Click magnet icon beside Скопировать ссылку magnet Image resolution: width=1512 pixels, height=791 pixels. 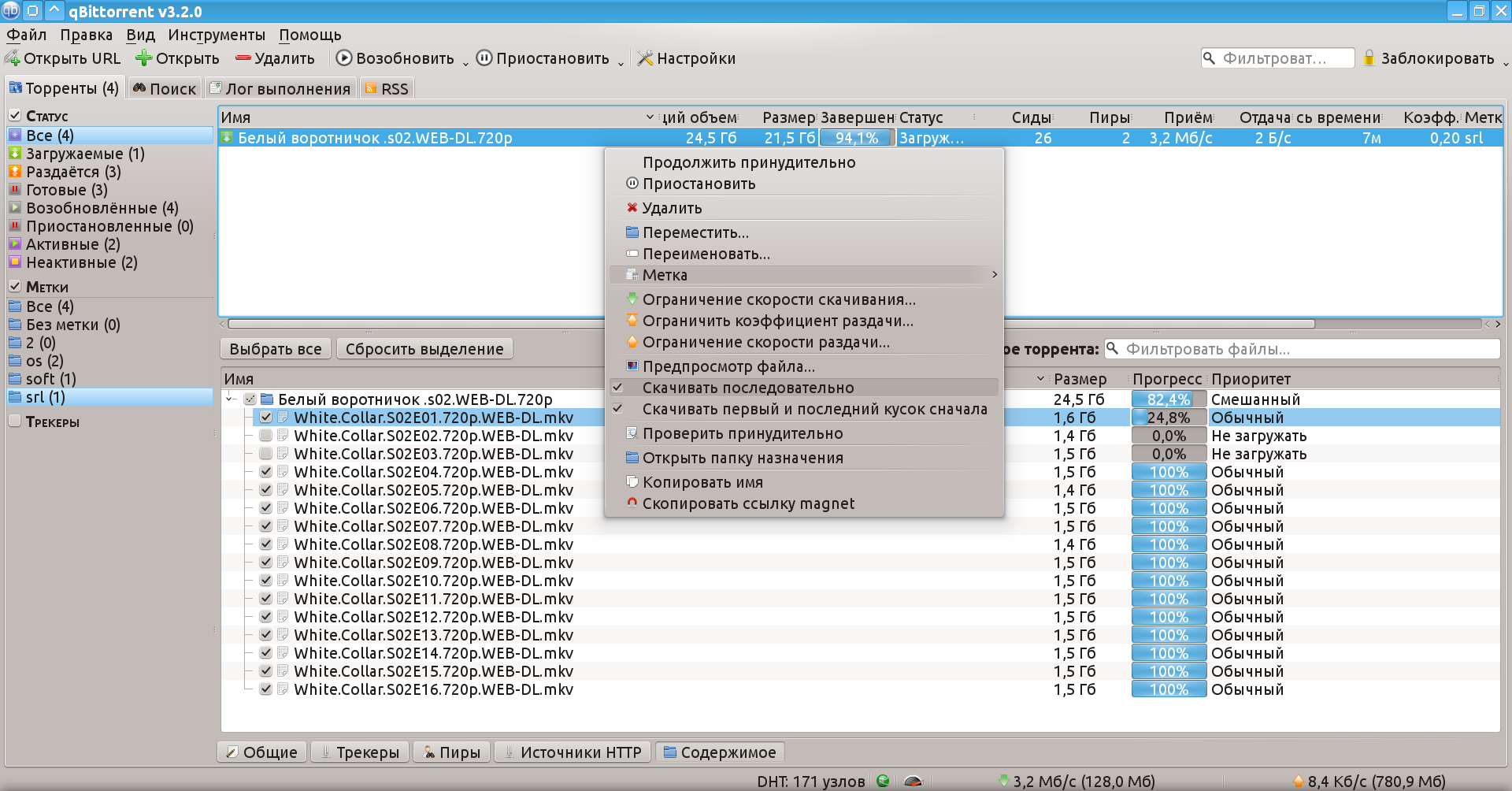pyautogui.click(x=632, y=503)
